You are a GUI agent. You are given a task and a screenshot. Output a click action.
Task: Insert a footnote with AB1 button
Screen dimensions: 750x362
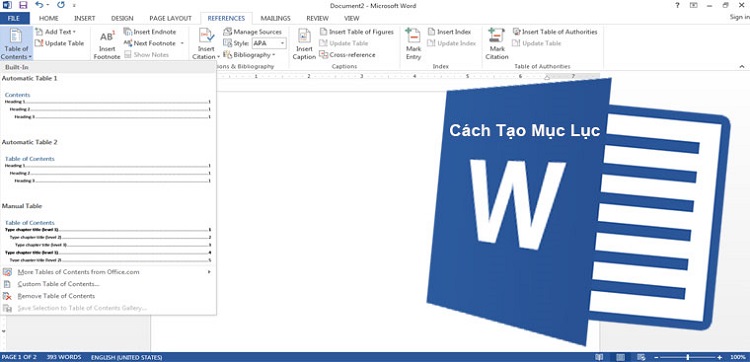point(107,45)
